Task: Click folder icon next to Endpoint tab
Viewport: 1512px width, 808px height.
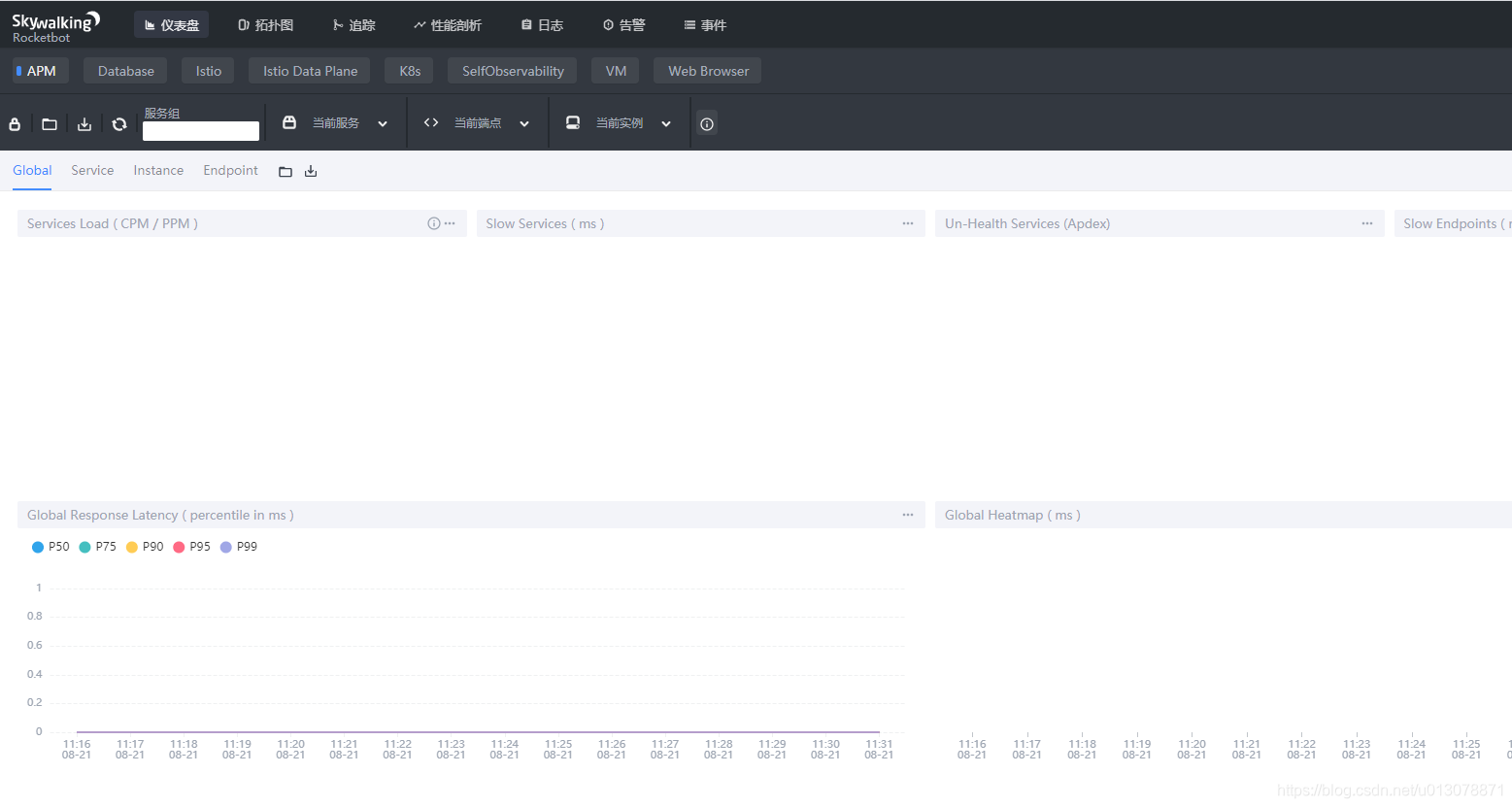Action: pyautogui.click(x=286, y=172)
